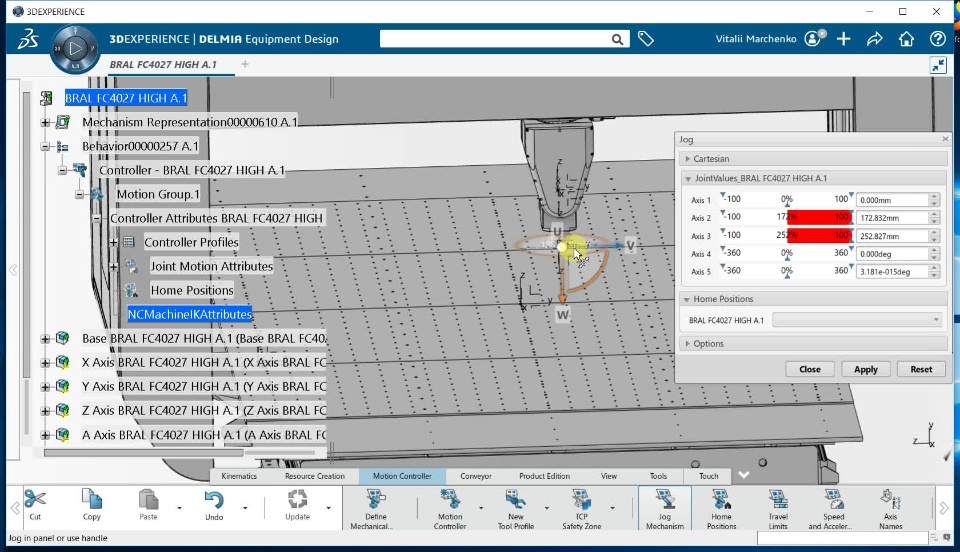Click the top search input field
This screenshot has width=960, height=552.
(x=495, y=39)
